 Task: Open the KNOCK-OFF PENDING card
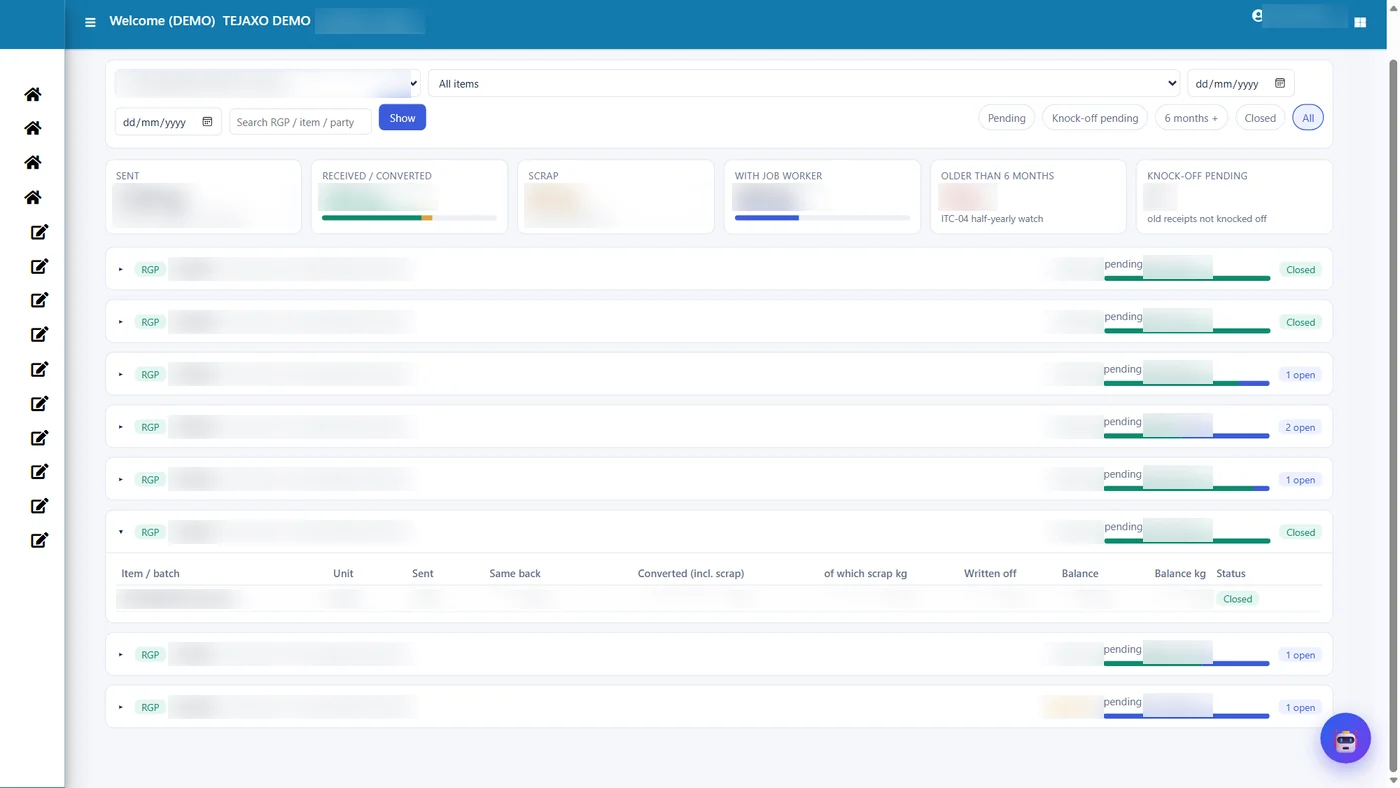click(1234, 197)
